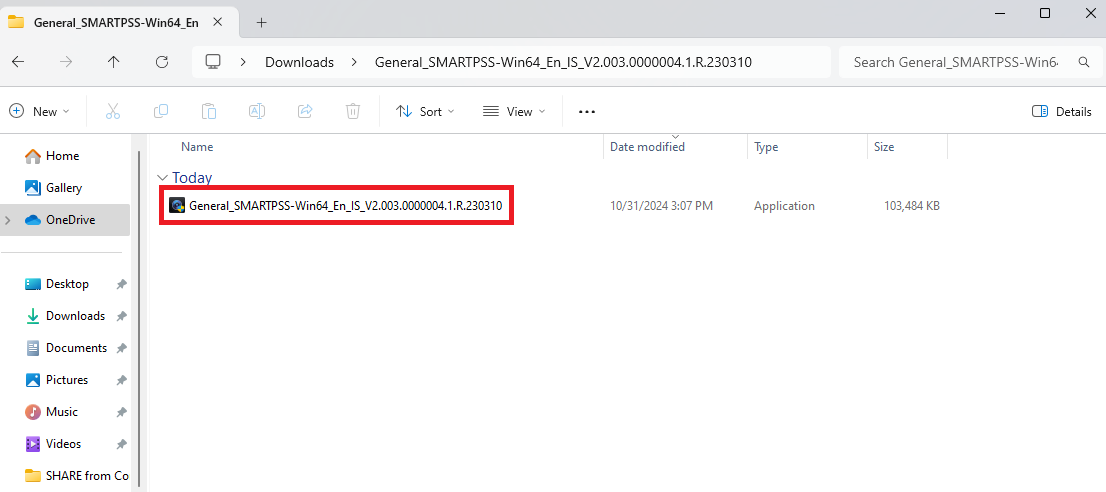1106x492 pixels.
Task: Click the 103,484 KB size cell
Action: pos(911,206)
